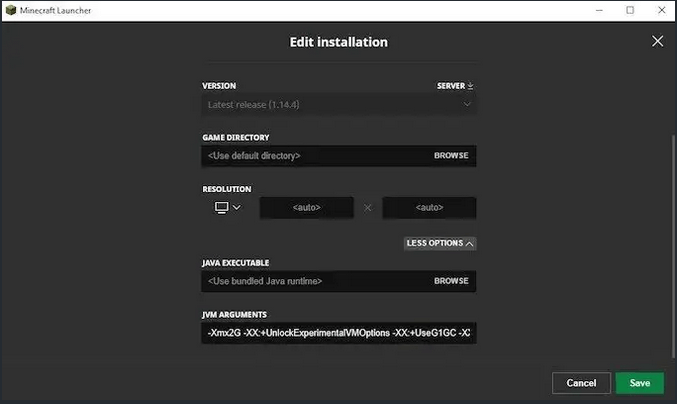The height and width of the screenshot is (404, 677).
Task: Minimize the Minecraft Launcher window
Action: point(599,10)
